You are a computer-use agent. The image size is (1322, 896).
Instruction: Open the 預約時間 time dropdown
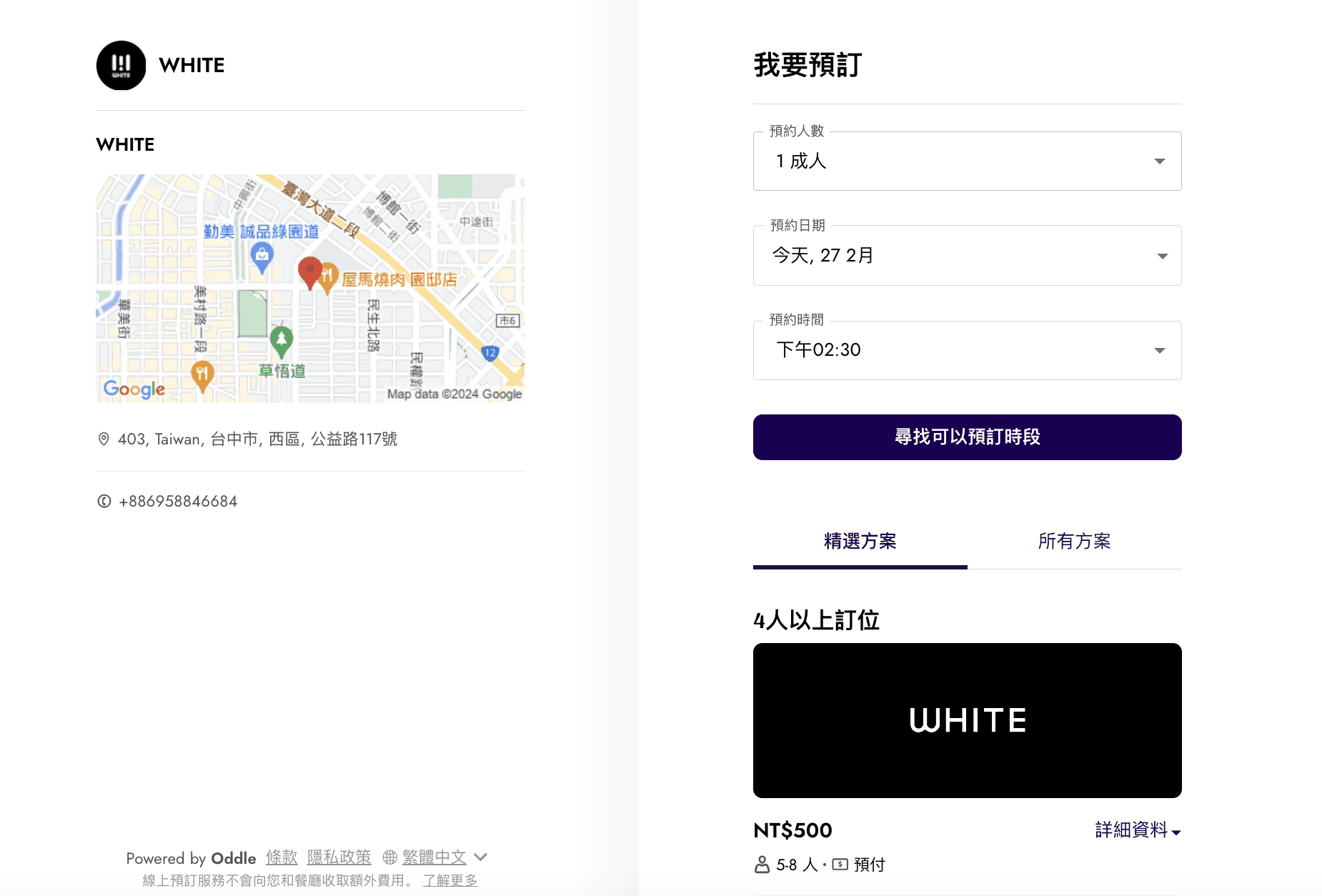click(967, 350)
